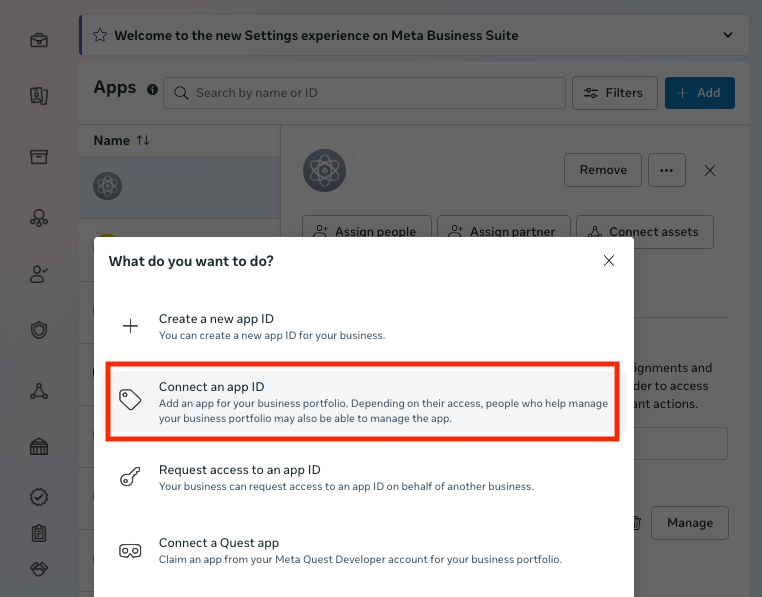Open the briefcase icon in sidebar

click(x=39, y=40)
